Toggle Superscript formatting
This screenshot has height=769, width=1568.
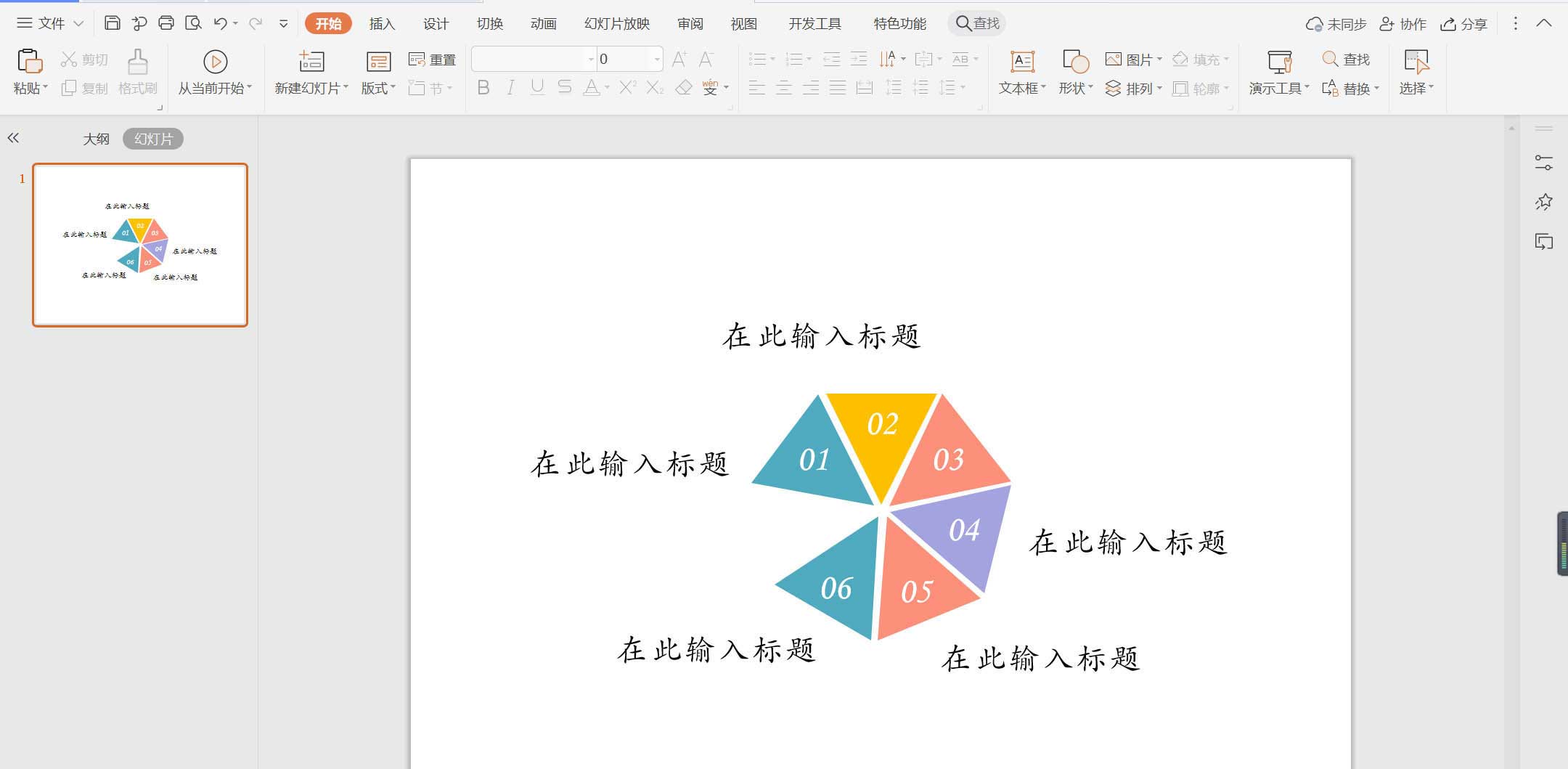(x=628, y=88)
